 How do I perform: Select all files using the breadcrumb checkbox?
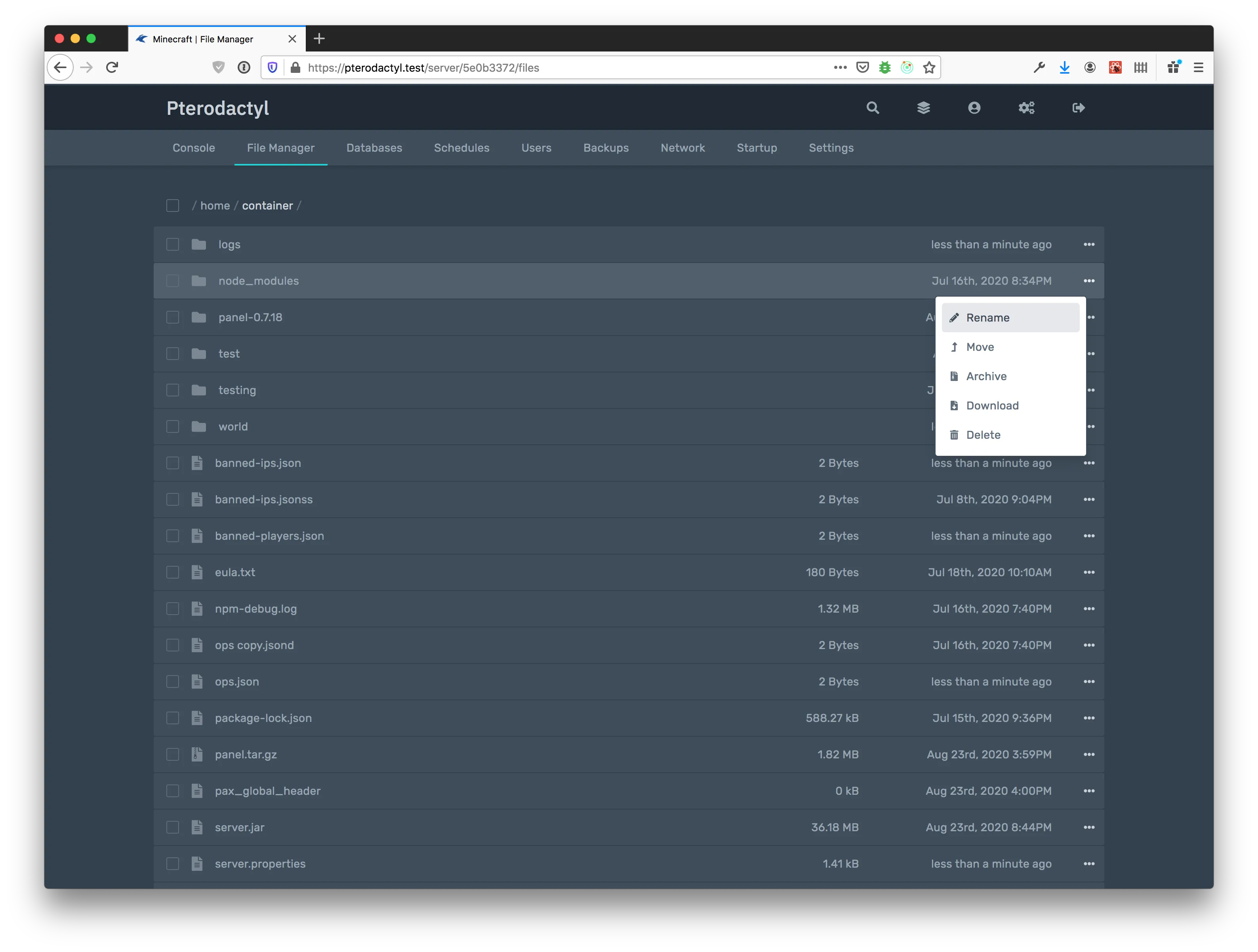173,205
